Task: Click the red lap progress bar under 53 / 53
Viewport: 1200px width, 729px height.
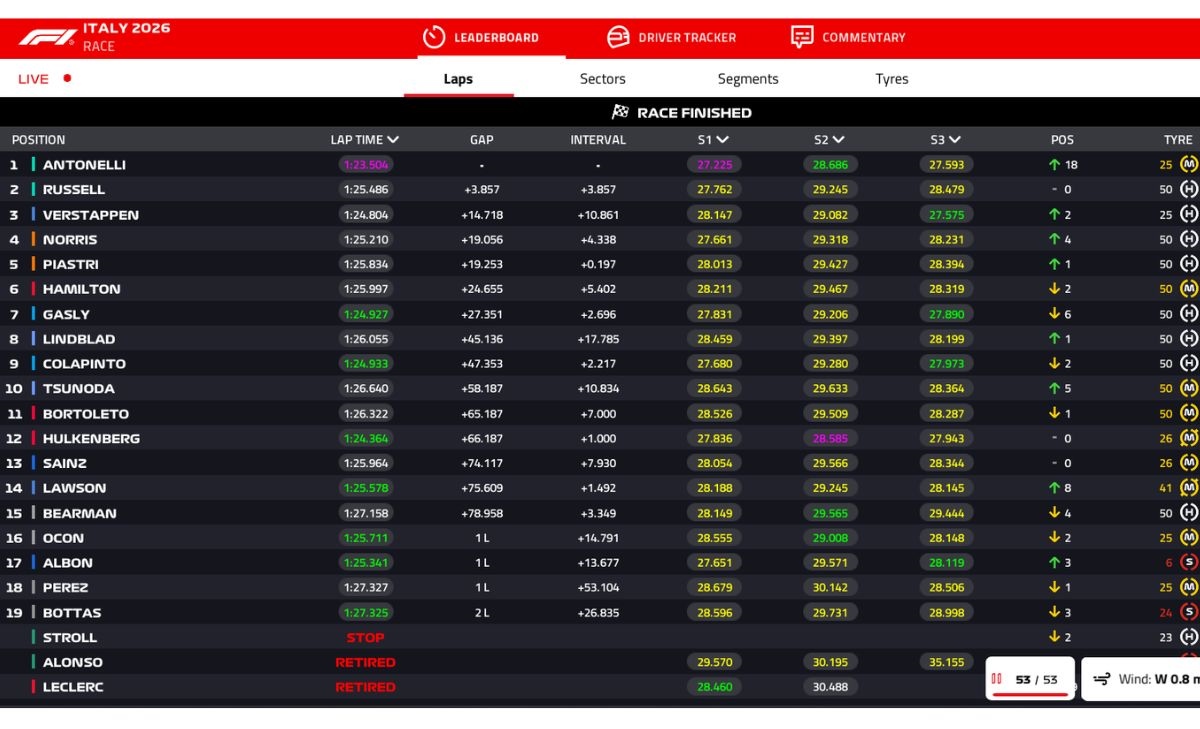Action: [x=1029, y=693]
